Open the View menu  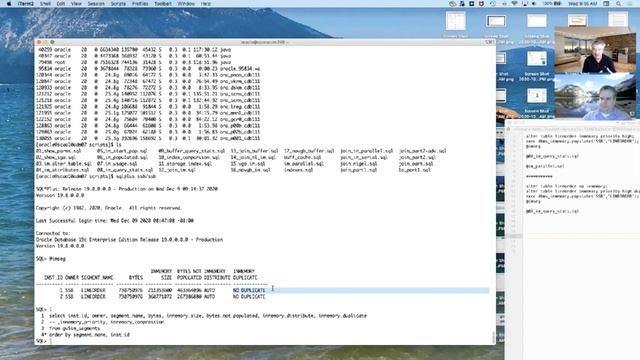point(76,4)
